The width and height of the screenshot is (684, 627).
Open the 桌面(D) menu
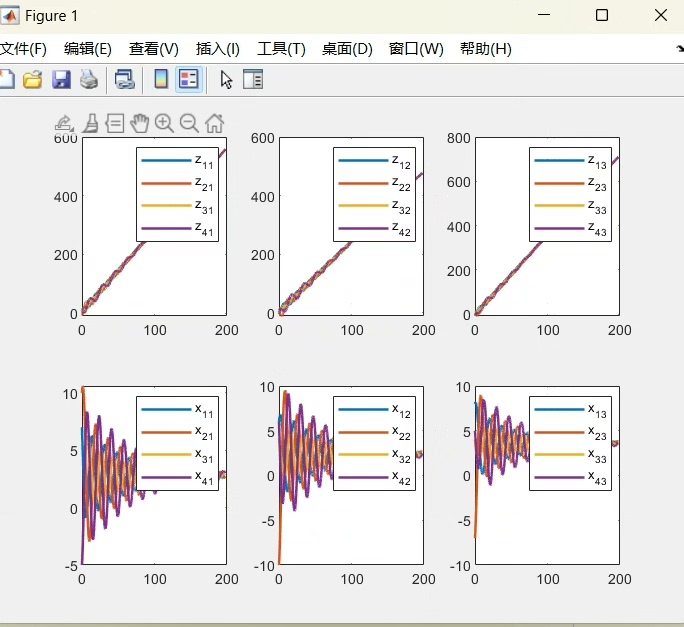point(347,48)
